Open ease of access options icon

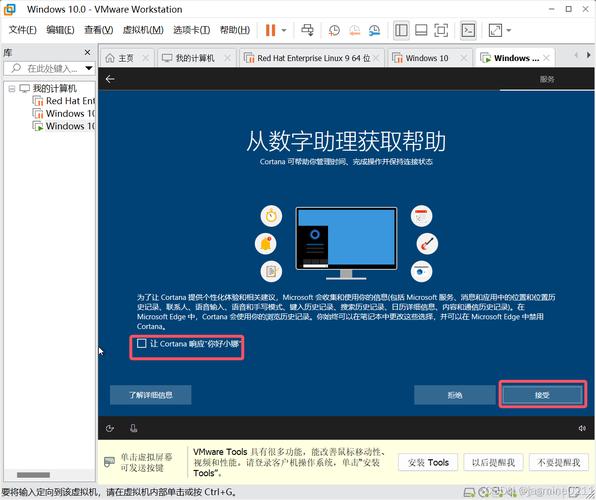pyautogui.click(x=110, y=429)
